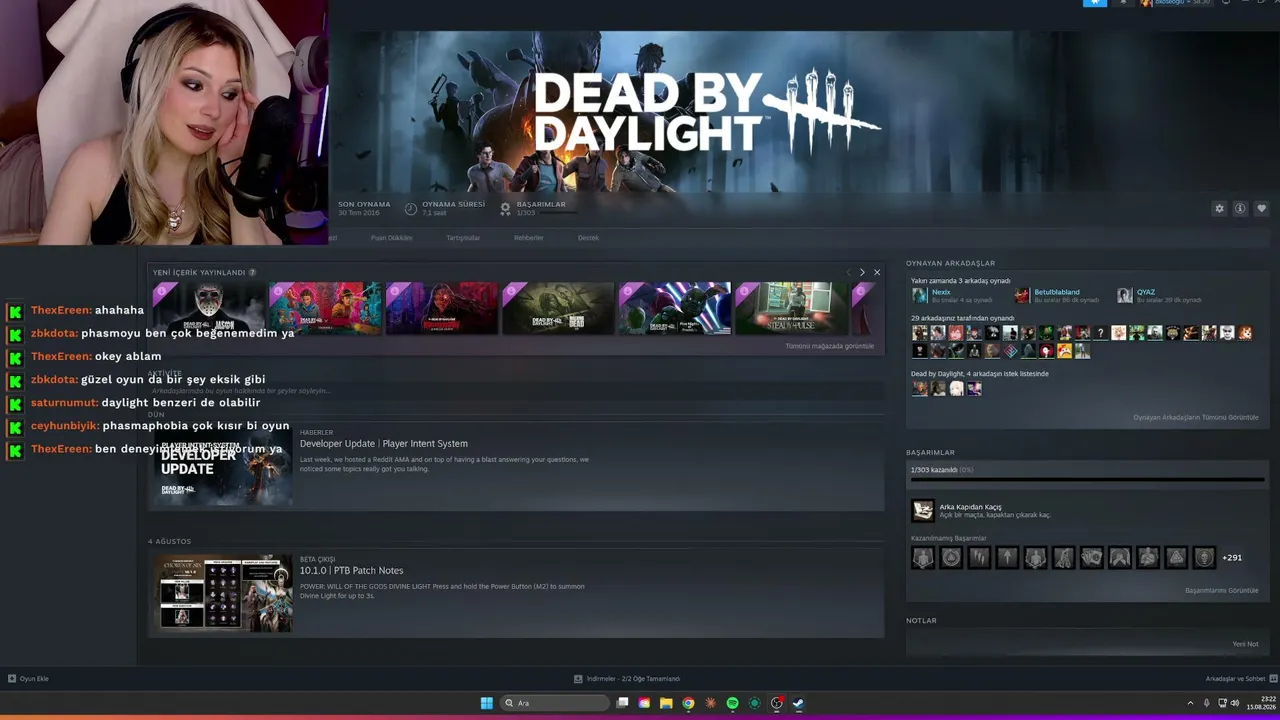Open Tartışmalar tab
Viewport: 1280px width, 720px height.
(463, 238)
